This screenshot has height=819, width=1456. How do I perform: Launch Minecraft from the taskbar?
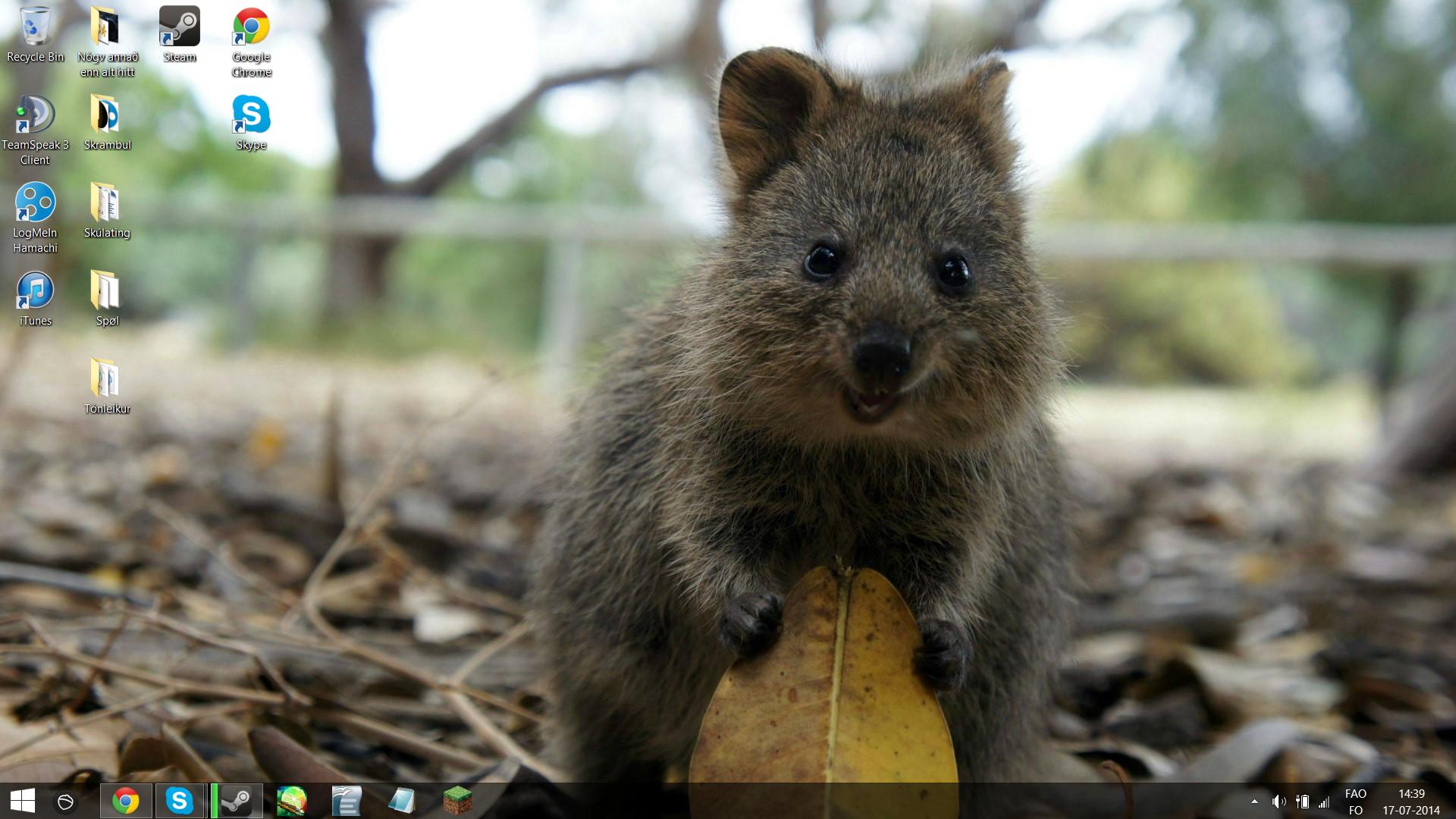coord(457,801)
